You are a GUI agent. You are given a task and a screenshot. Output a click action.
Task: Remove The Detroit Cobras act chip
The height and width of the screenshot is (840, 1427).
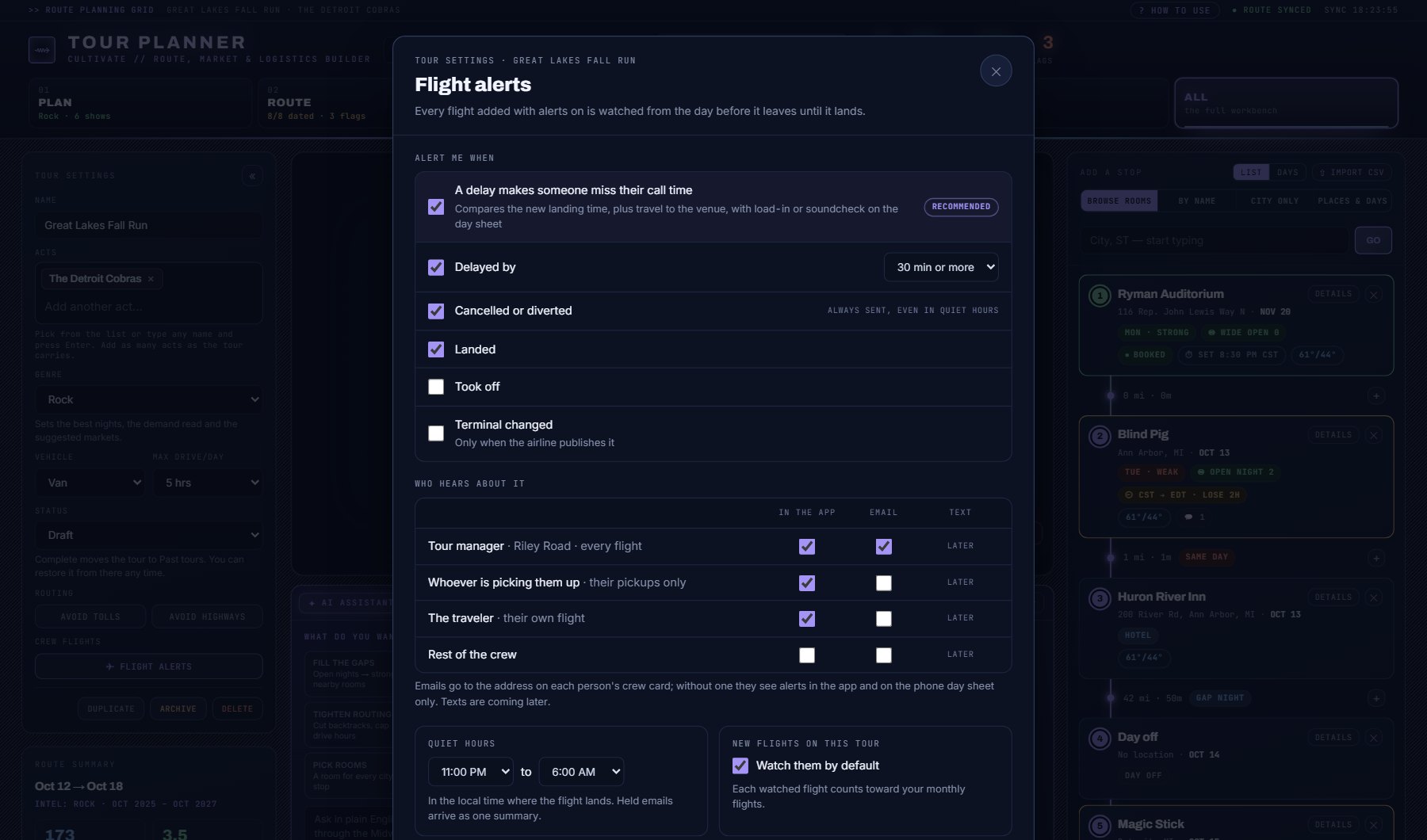151,279
